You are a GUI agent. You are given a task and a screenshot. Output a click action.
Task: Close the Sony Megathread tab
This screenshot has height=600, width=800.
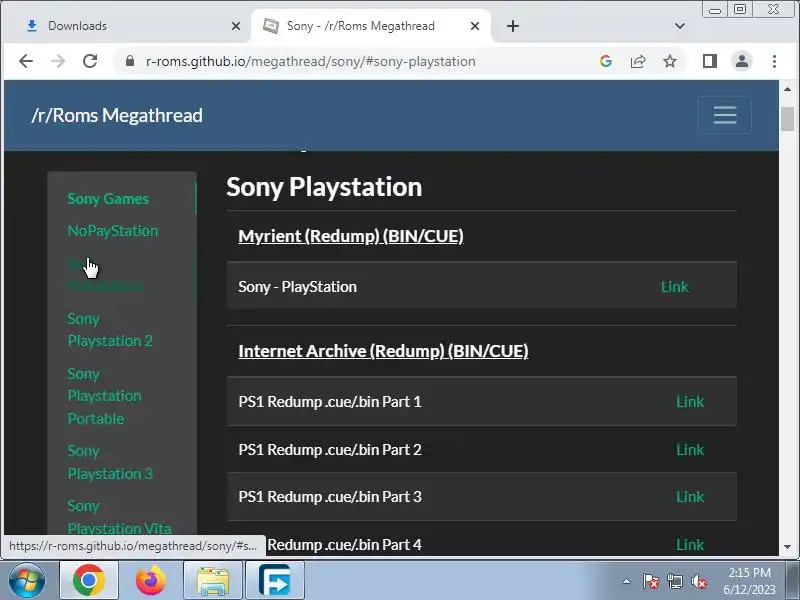474,26
